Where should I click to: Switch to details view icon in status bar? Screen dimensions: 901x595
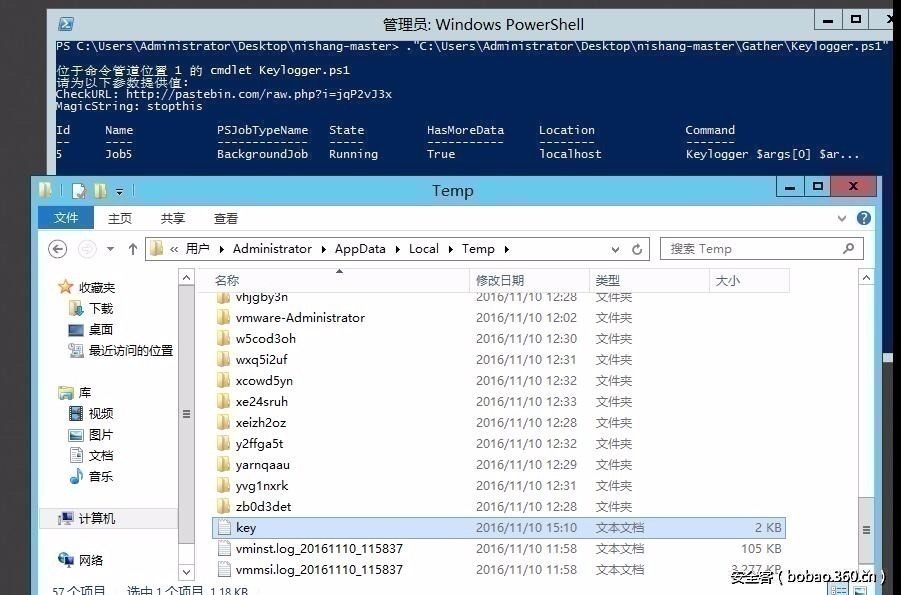coord(838,590)
